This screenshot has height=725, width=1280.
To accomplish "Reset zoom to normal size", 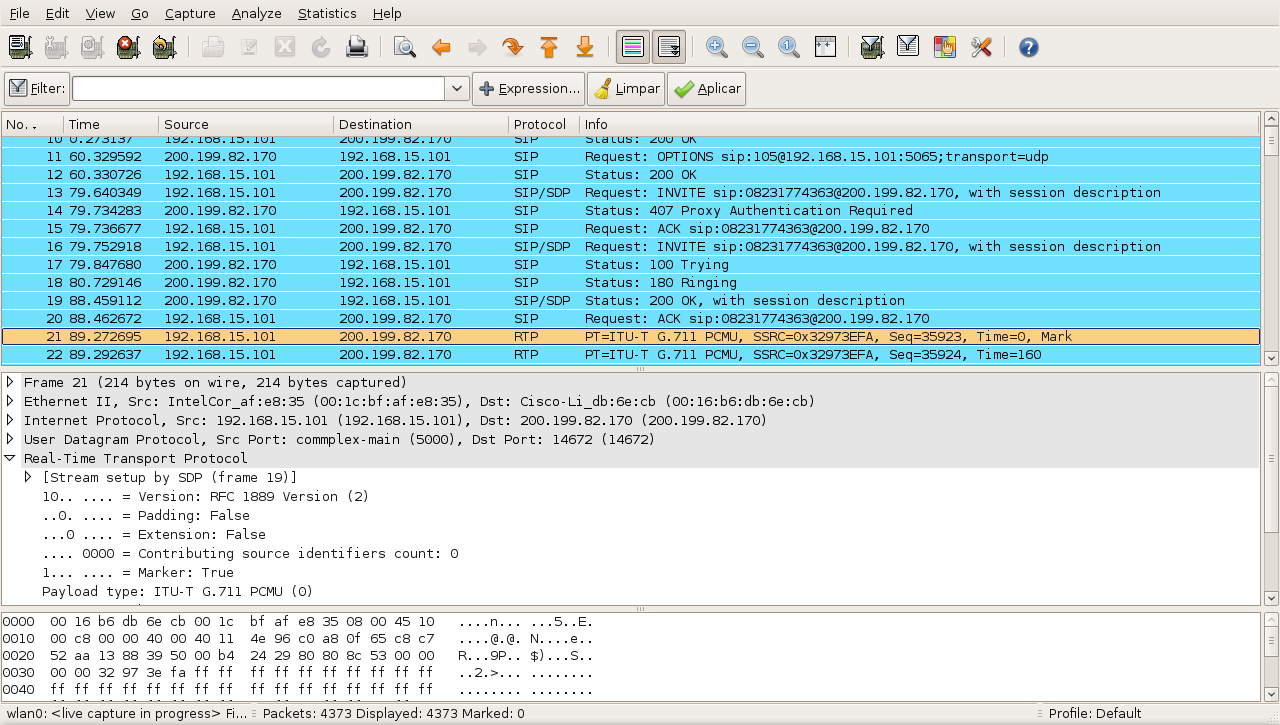I will [x=788, y=47].
